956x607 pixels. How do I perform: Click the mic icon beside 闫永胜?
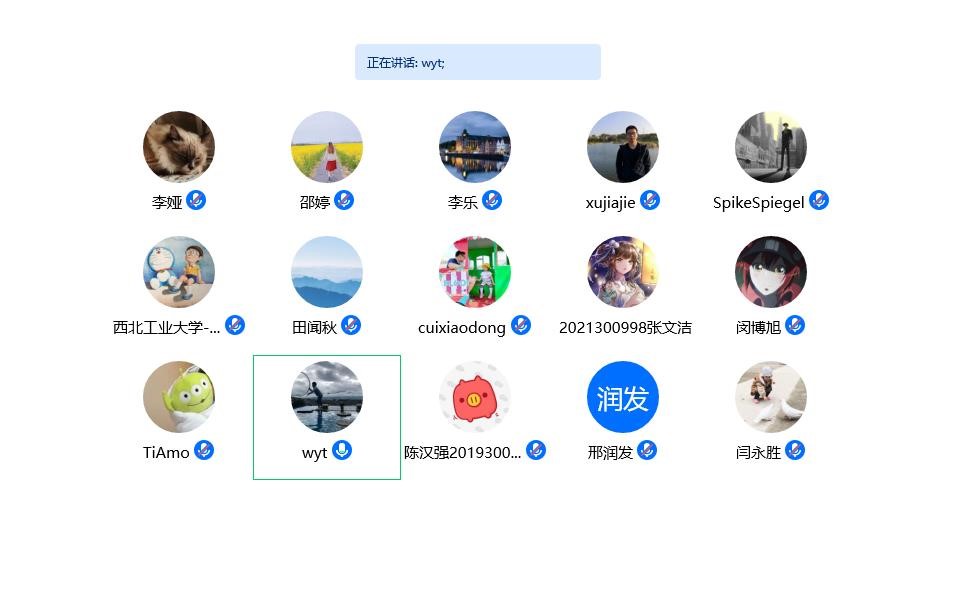tap(795, 450)
